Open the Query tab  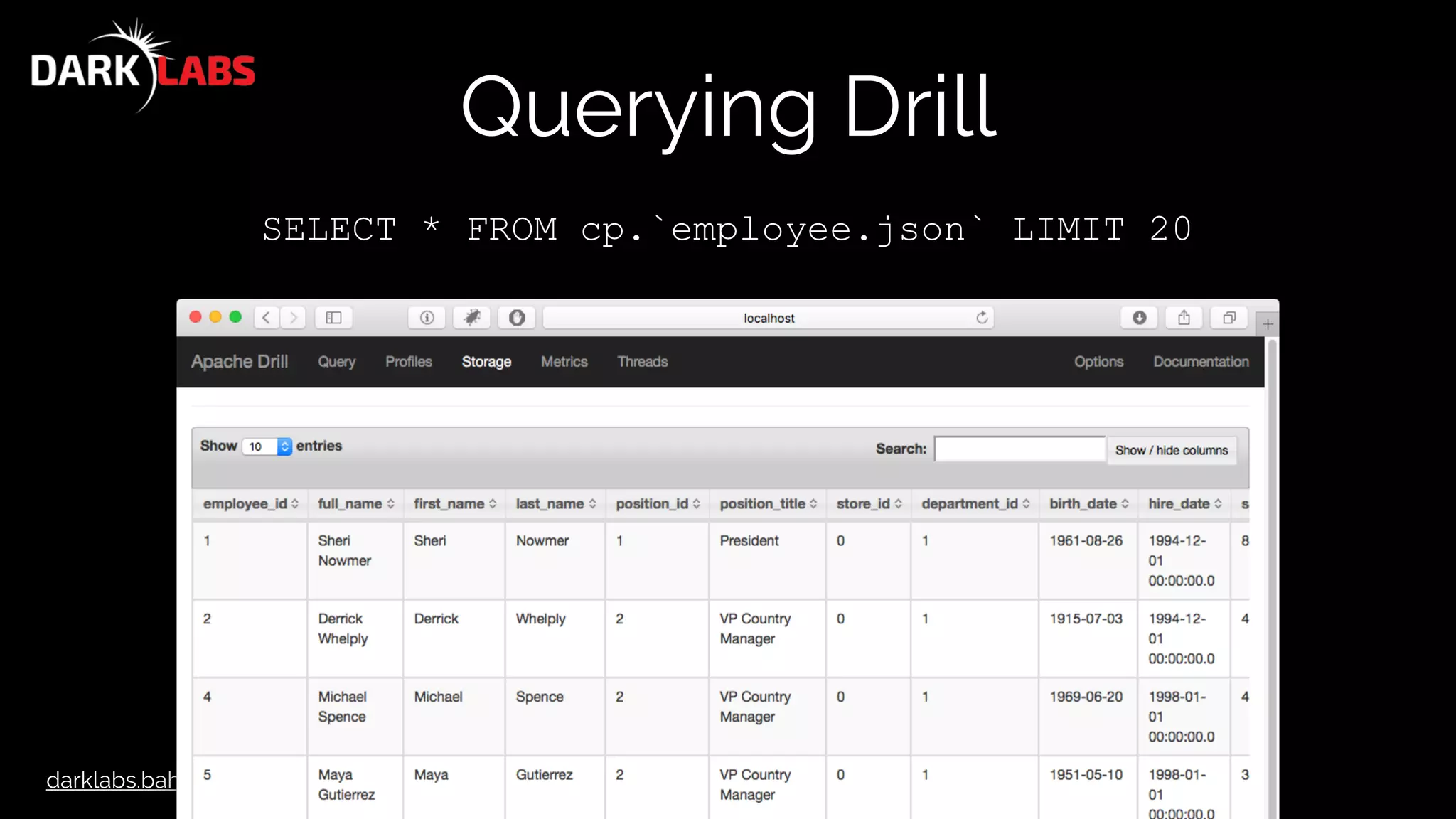tap(336, 362)
